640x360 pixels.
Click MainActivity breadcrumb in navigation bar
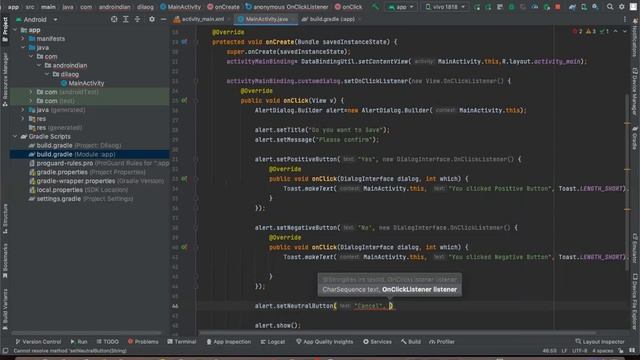coord(180,7)
